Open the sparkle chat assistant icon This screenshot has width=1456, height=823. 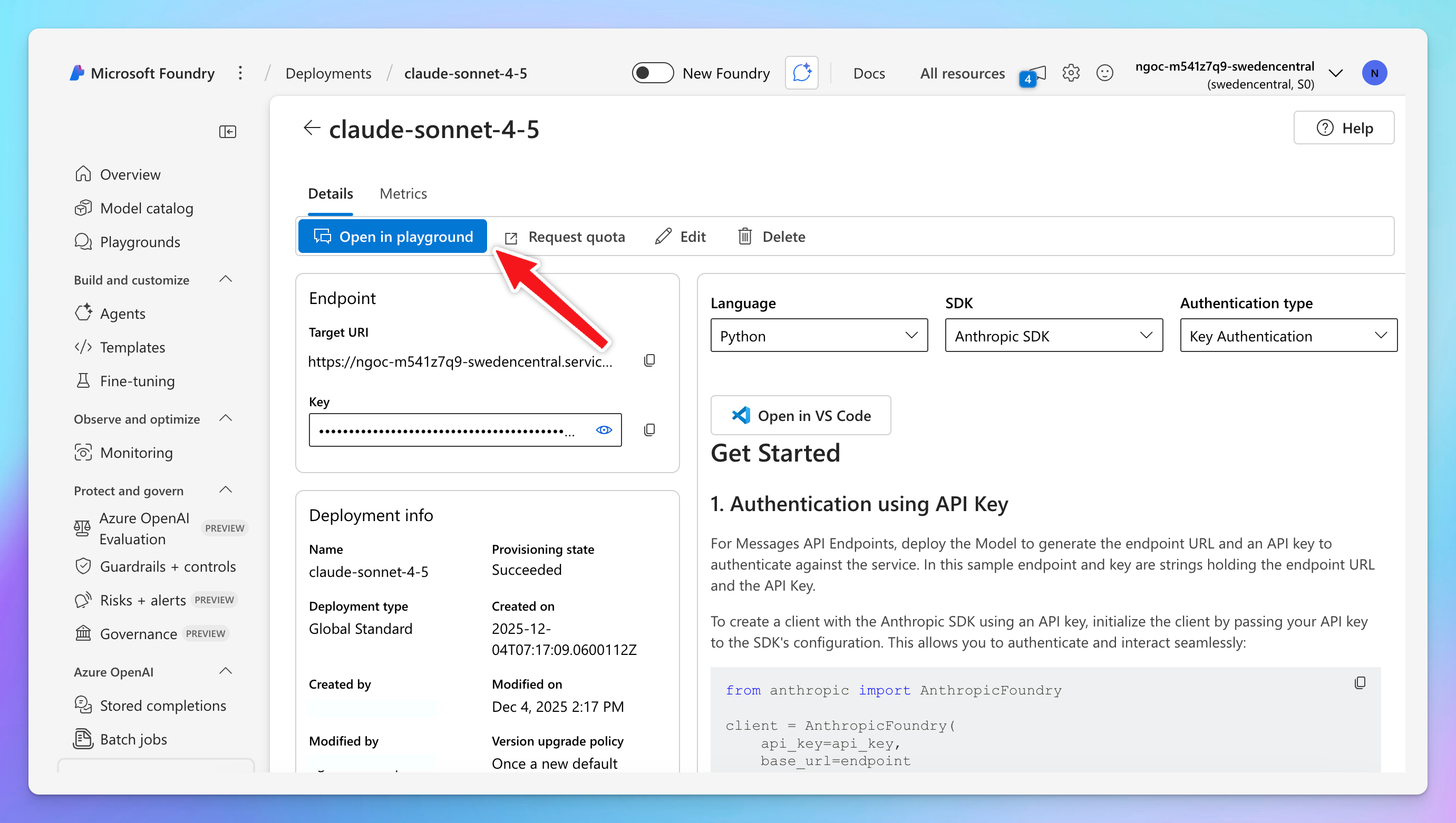(801, 73)
